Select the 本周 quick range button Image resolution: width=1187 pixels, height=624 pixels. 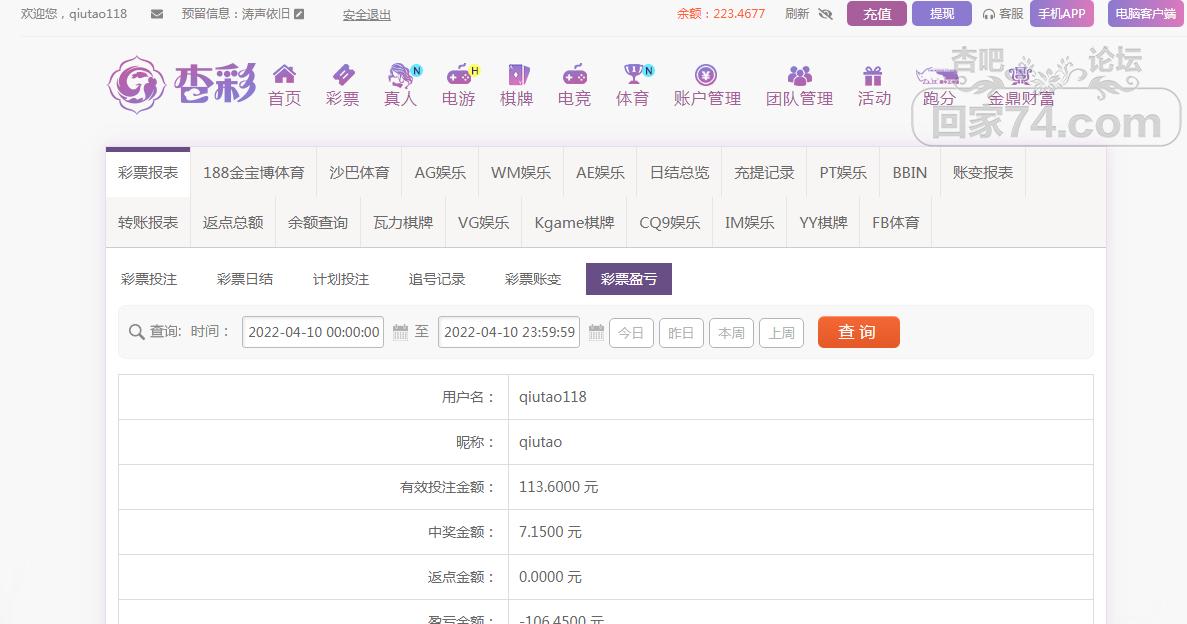tap(731, 332)
